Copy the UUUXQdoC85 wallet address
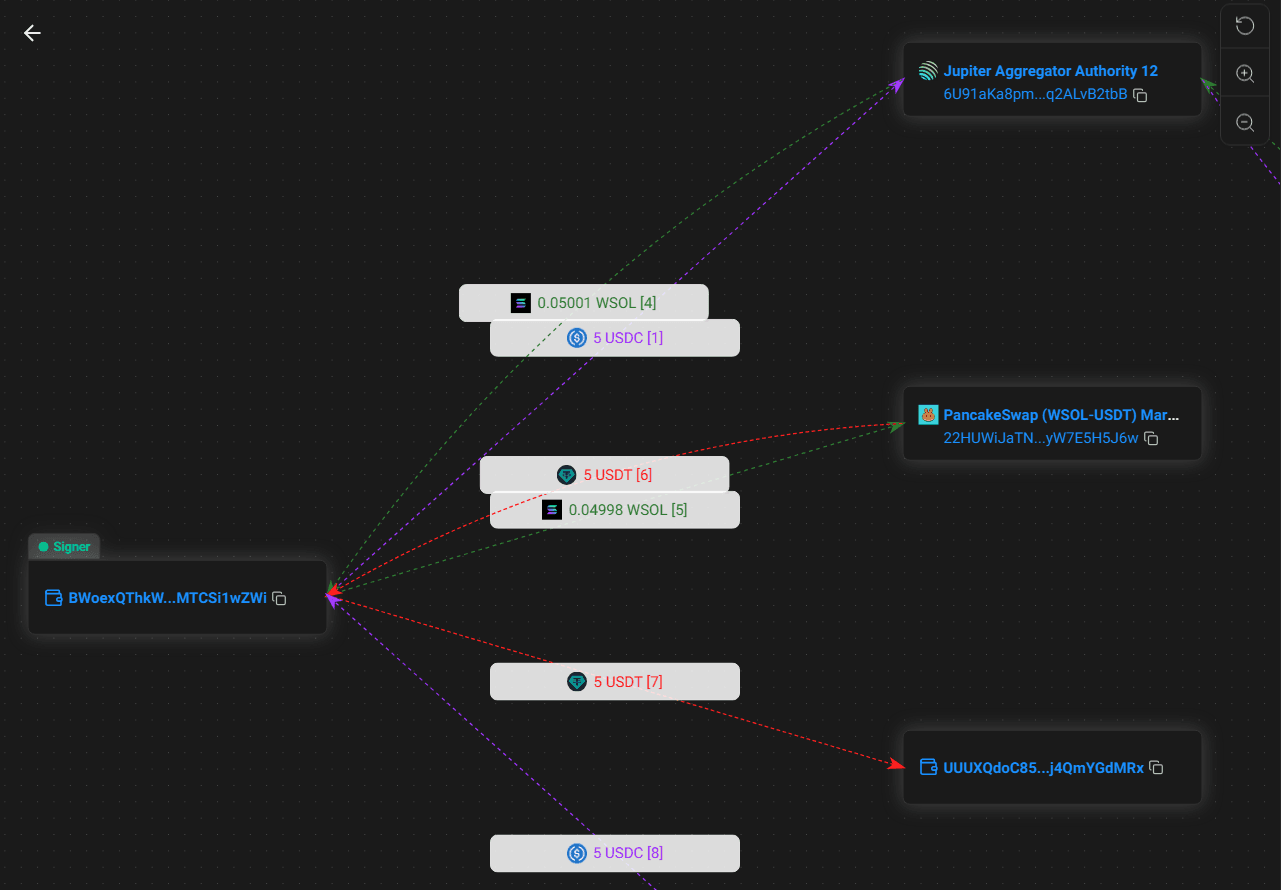Image resolution: width=1281 pixels, height=890 pixels. click(x=1156, y=768)
